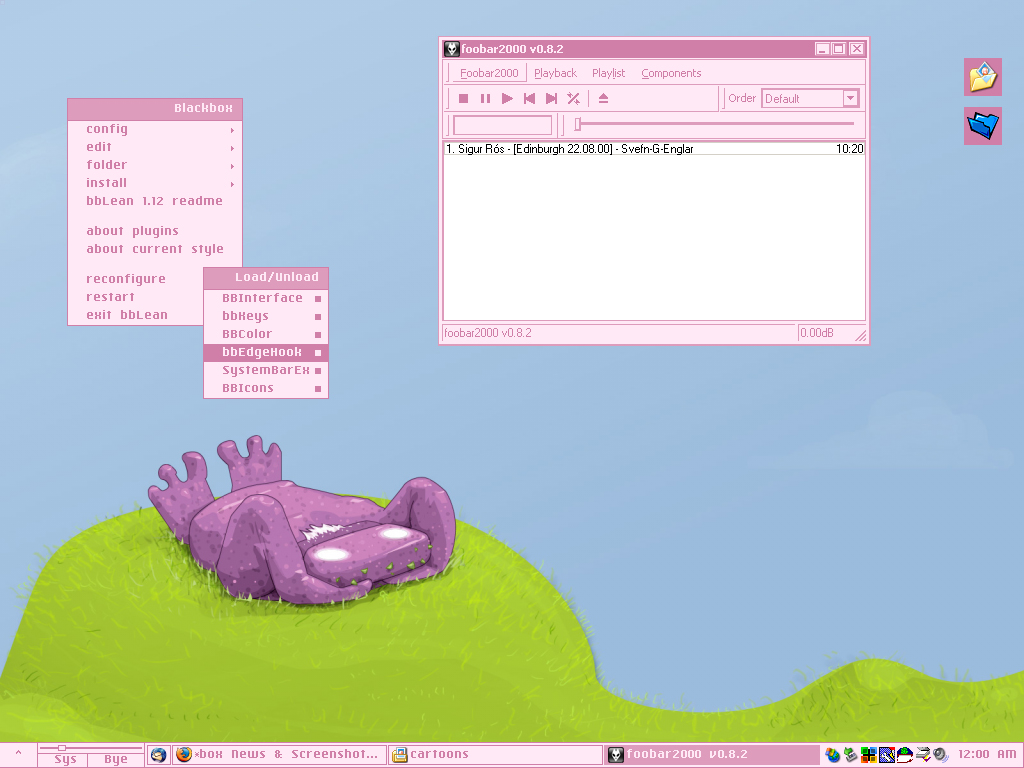Expand the config submenu in Blackbox menu
Viewport: 1024px width, 768px height.
pyautogui.click(x=155, y=129)
